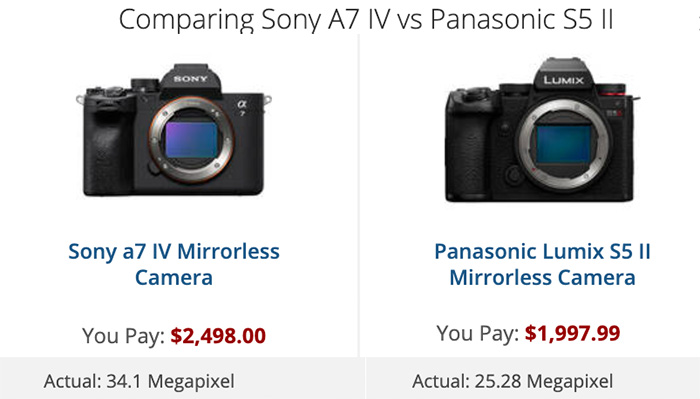Click the You Pay label under Sony camera

coord(124,336)
